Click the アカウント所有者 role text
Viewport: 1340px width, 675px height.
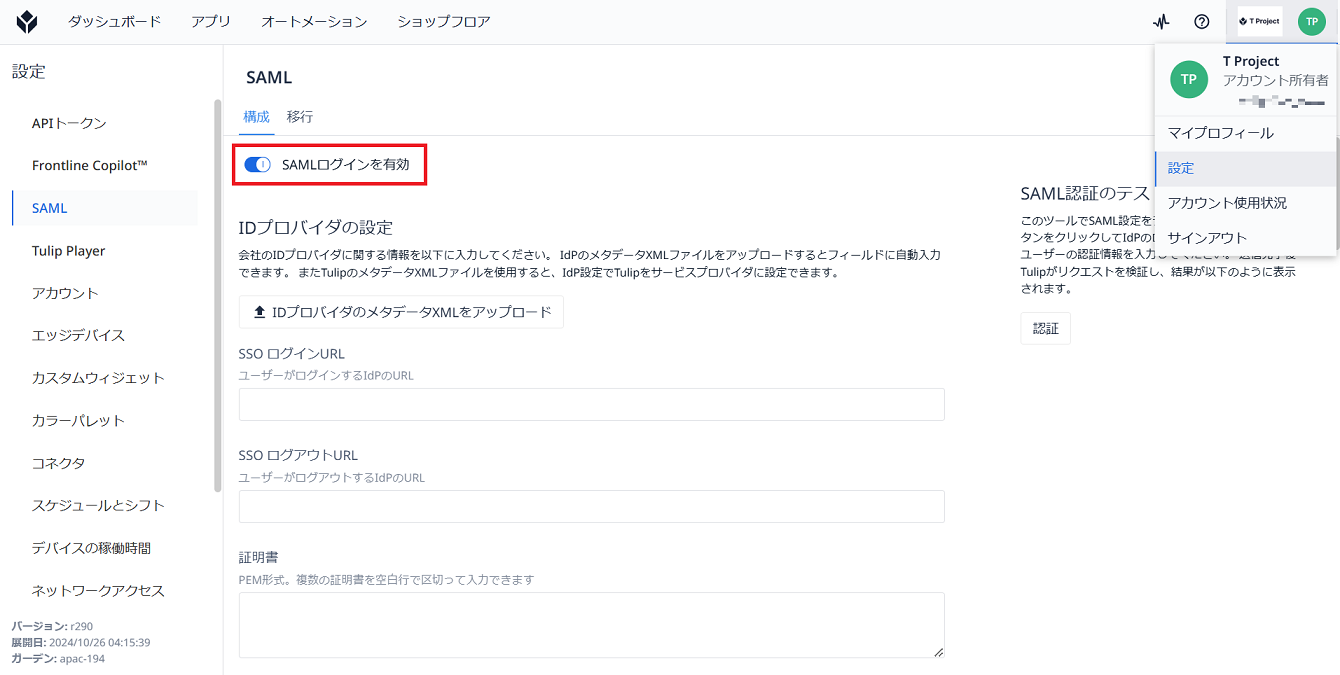tap(1276, 80)
